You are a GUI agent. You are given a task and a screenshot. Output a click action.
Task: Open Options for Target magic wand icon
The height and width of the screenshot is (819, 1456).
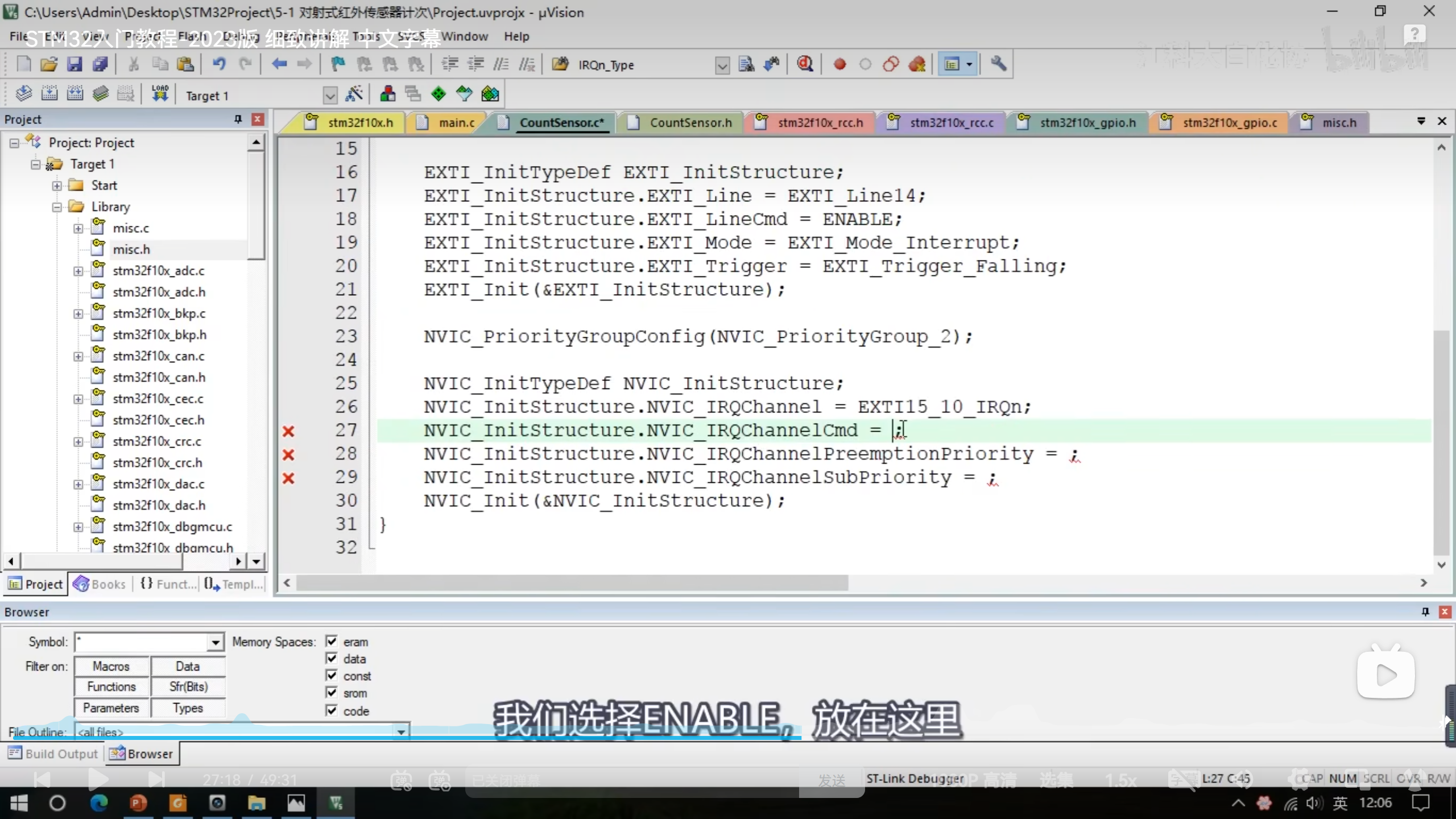(354, 94)
